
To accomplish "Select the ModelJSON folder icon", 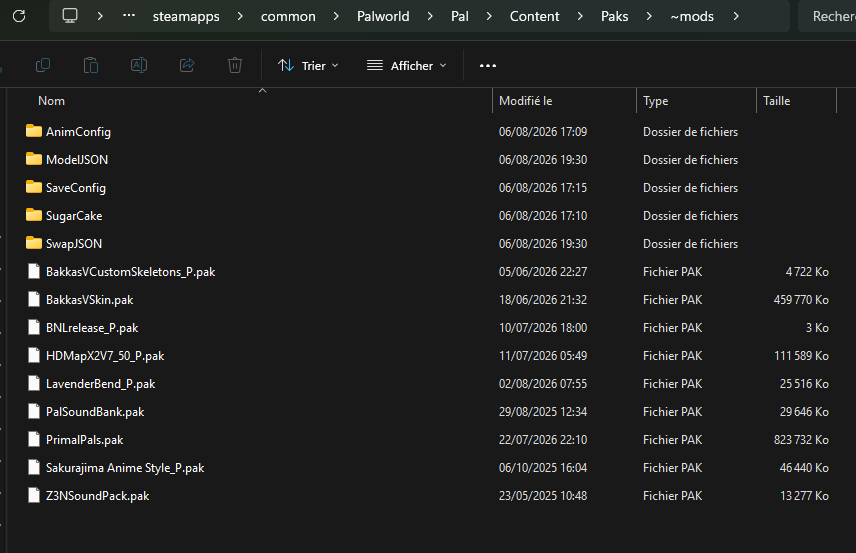I will point(34,159).
